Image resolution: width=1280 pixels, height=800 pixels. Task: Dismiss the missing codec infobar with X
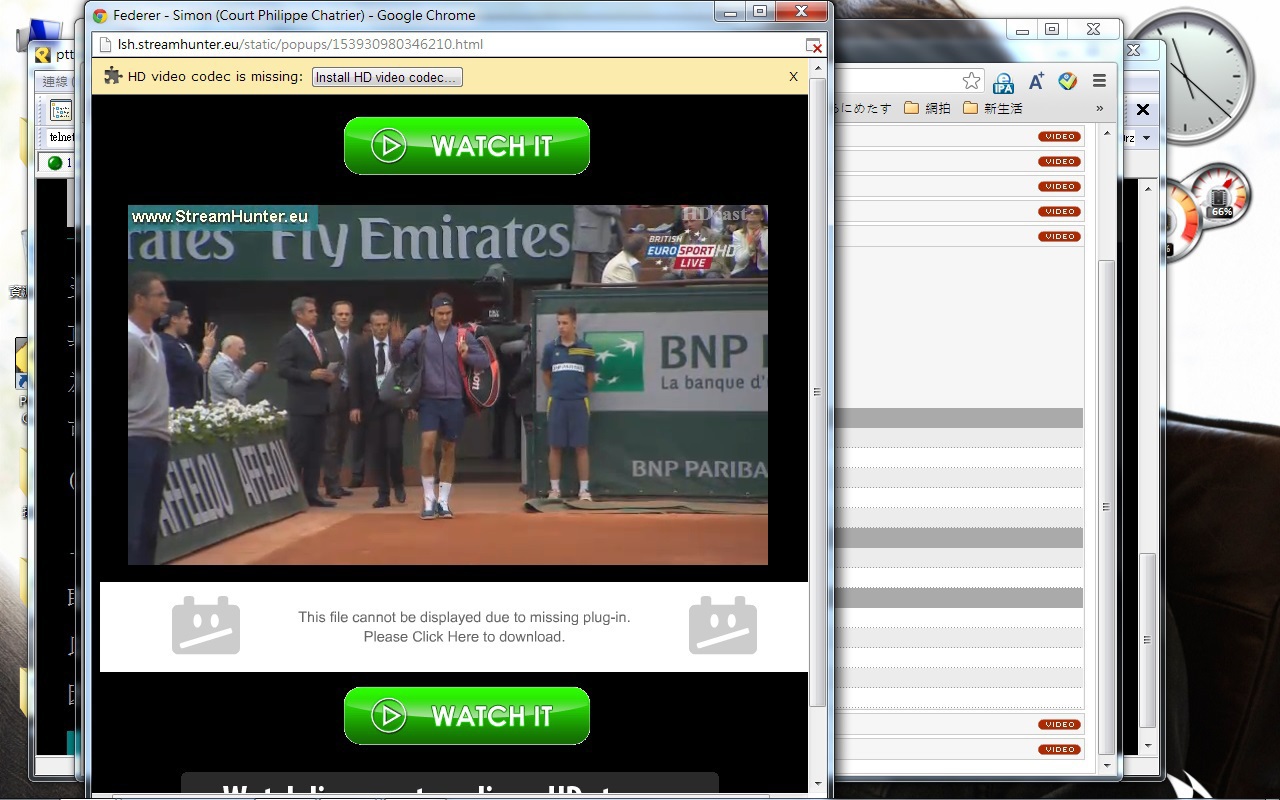(x=793, y=77)
